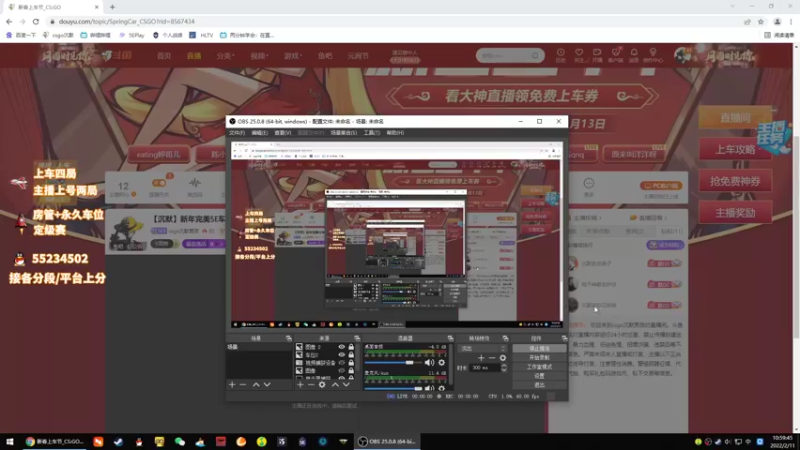Screen dimensions: 800x450
Task: Toggle visibility of fourth source 图像
Action: click(341, 371)
